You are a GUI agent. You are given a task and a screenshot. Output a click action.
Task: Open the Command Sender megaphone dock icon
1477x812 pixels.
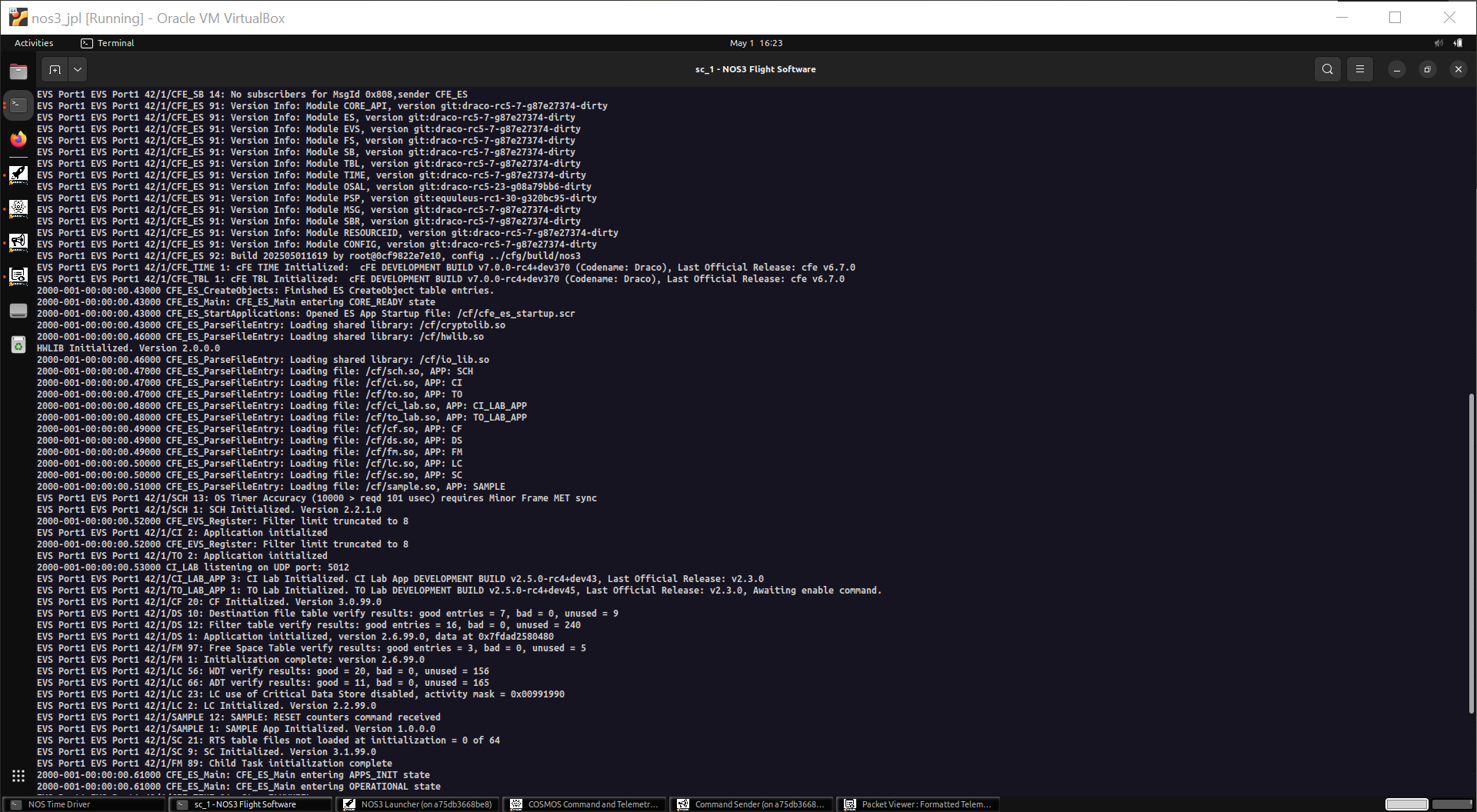coord(18,242)
